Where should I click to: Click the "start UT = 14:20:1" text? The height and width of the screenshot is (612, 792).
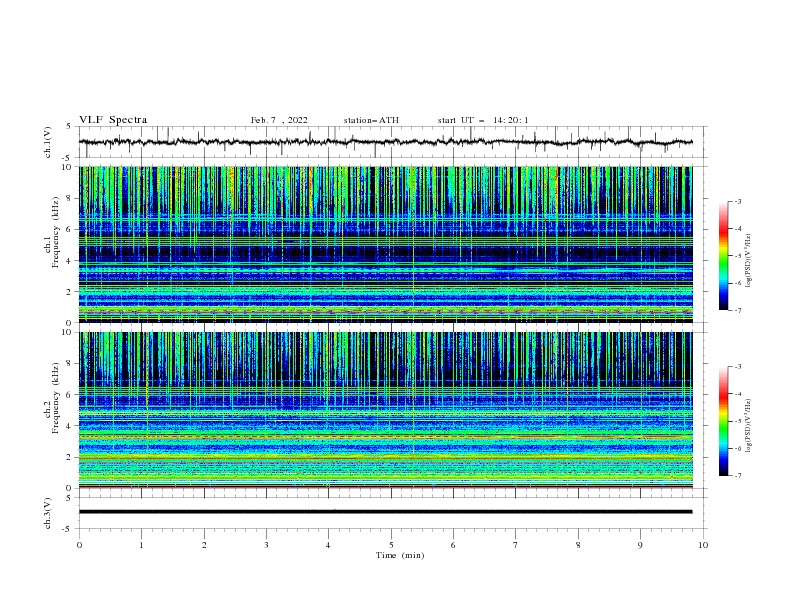point(483,120)
